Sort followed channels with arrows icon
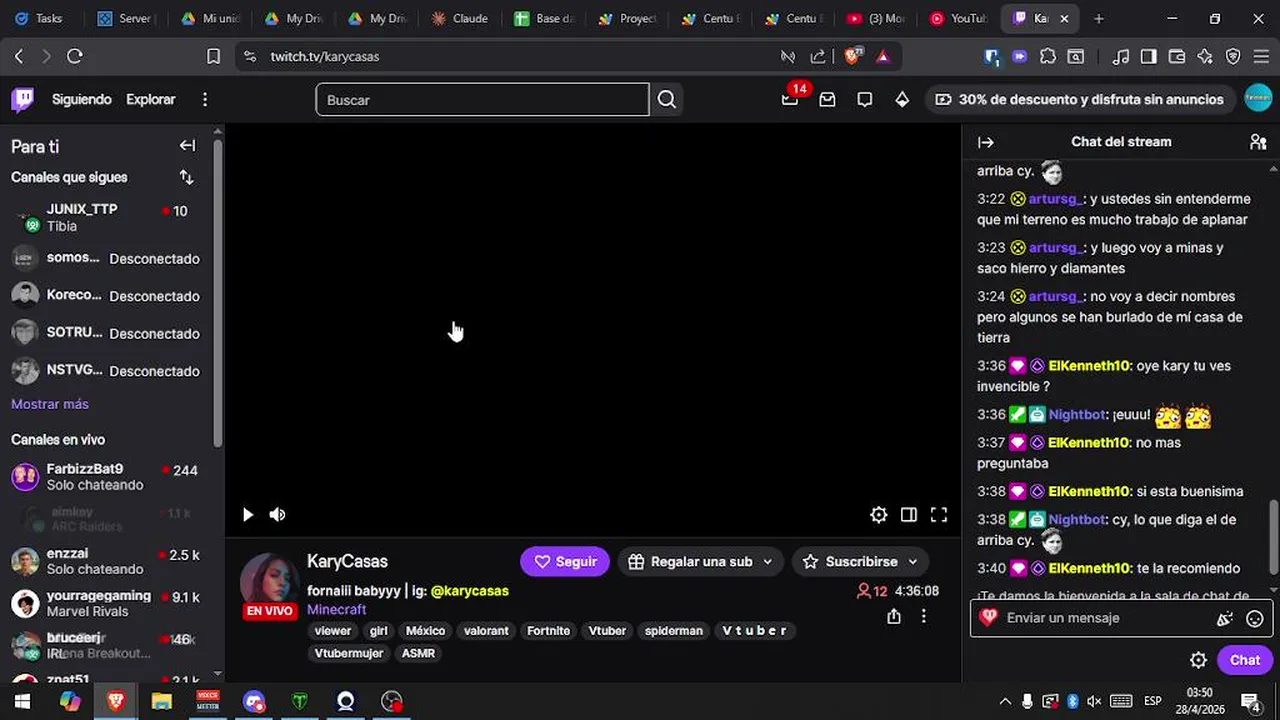This screenshot has height=720, width=1280. point(186,177)
